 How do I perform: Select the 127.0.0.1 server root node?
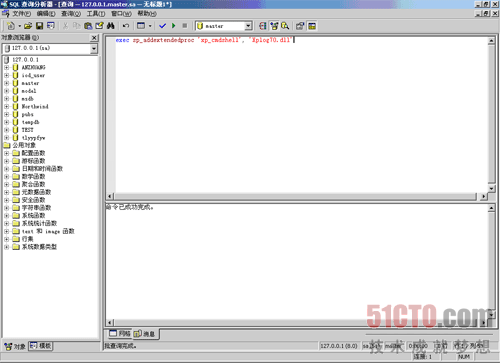[x=25, y=60]
